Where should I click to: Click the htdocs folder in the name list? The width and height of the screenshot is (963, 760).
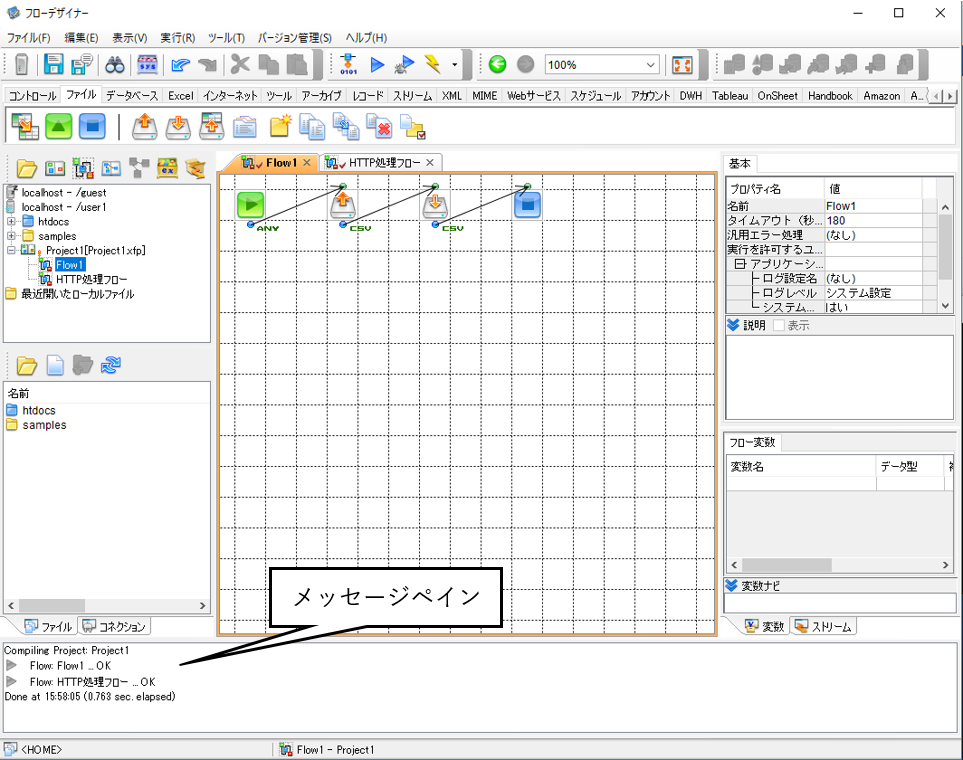tap(39, 410)
